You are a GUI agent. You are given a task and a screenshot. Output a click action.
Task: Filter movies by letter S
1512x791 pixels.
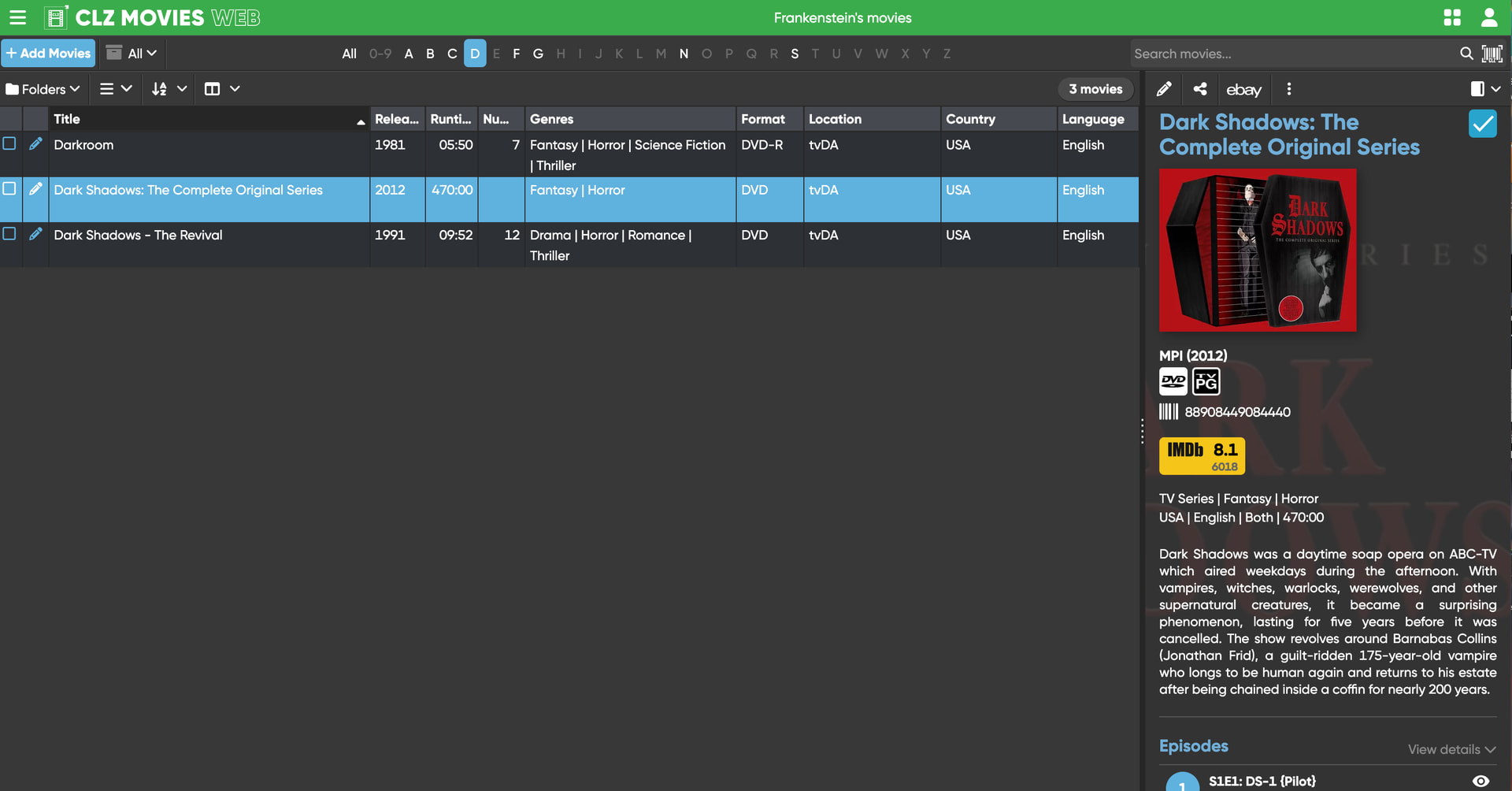point(795,54)
